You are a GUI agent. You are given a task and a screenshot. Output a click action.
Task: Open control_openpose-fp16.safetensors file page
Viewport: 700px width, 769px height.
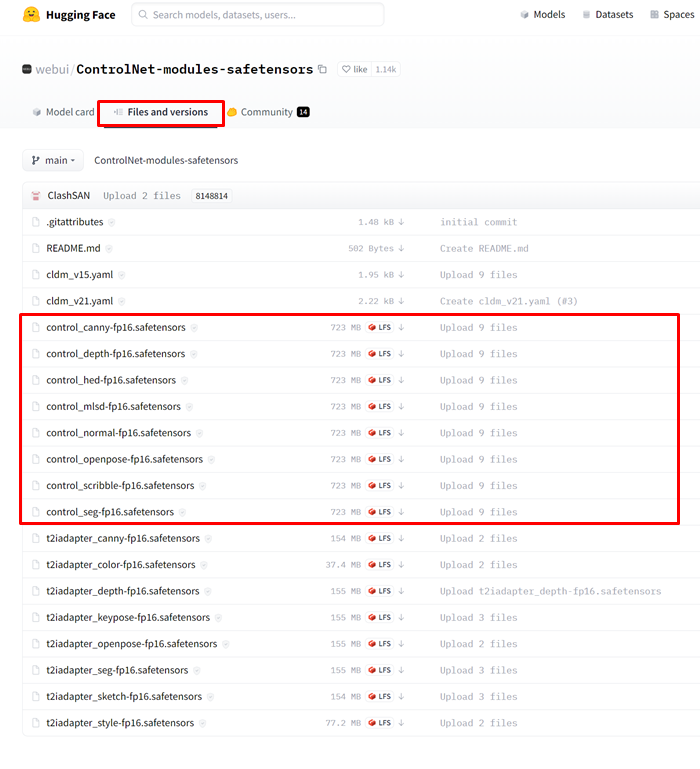tap(125, 459)
